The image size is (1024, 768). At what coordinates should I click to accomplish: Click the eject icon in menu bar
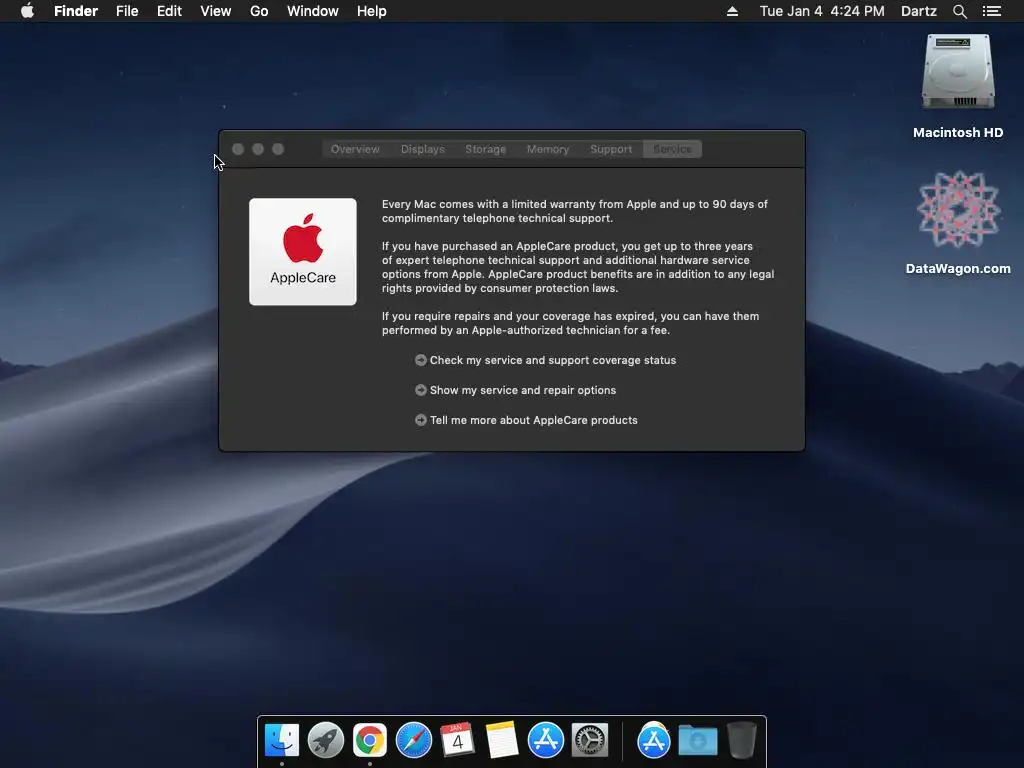pyautogui.click(x=732, y=11)
